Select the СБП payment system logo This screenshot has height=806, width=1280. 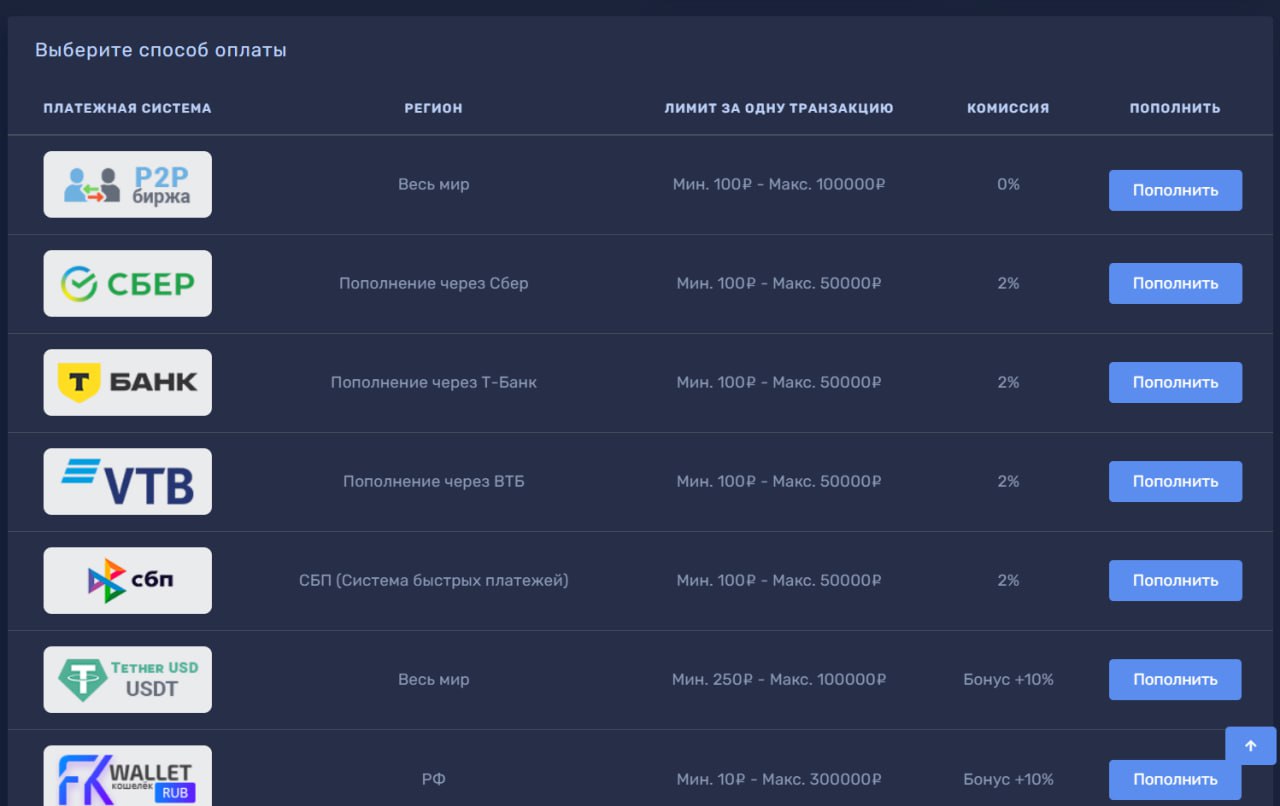(127, 580)
